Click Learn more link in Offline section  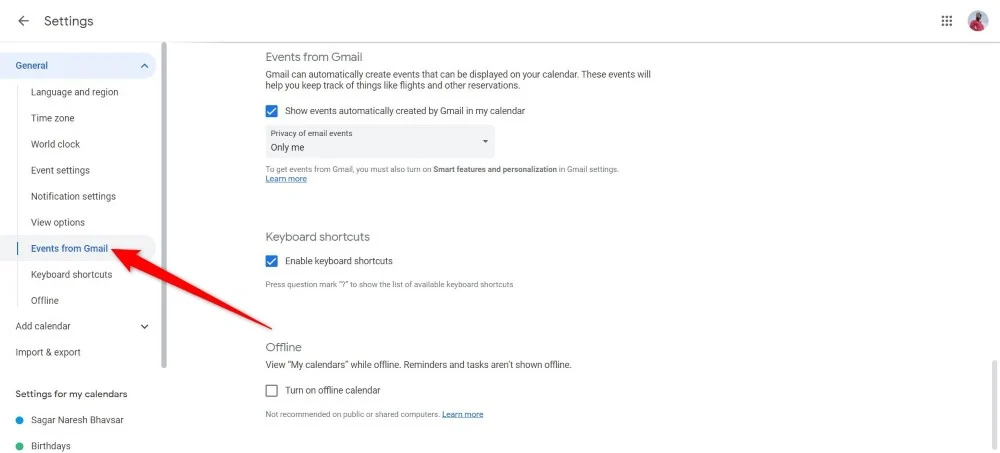462,414
